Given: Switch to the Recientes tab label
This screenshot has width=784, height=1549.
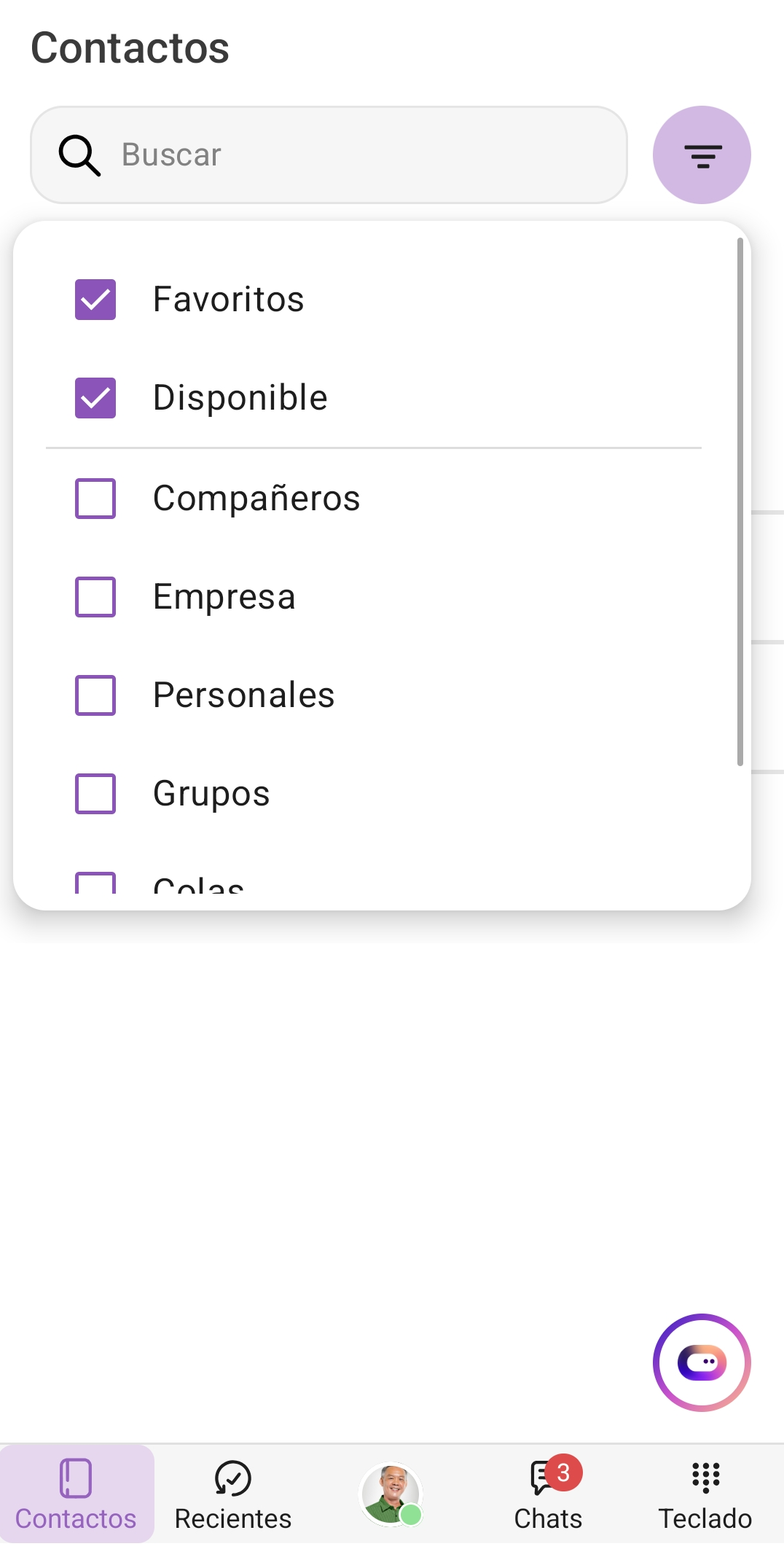Looking at the screenshot, I should (232, 1519).
